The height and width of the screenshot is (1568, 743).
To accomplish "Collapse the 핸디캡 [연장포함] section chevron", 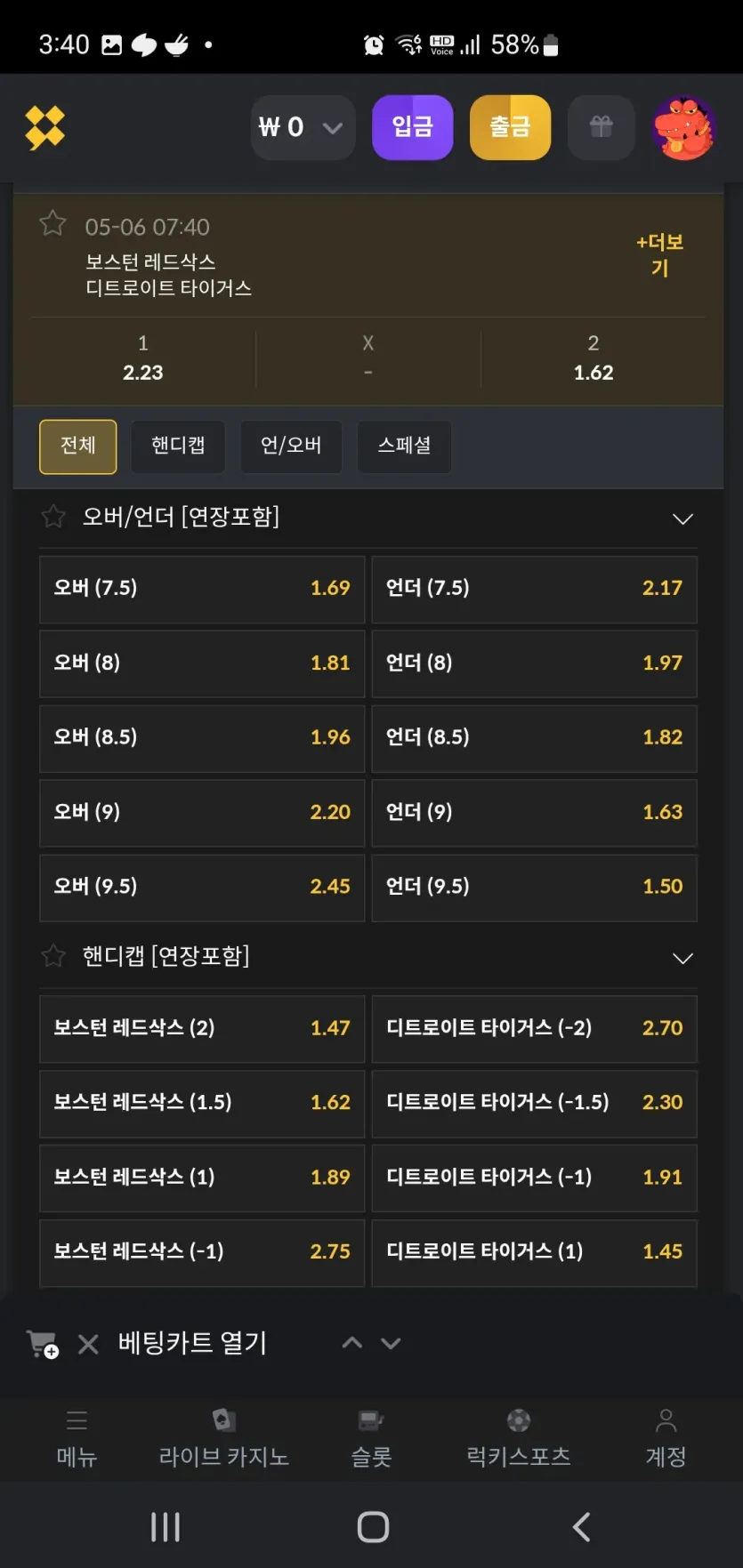I will point(682,958).
